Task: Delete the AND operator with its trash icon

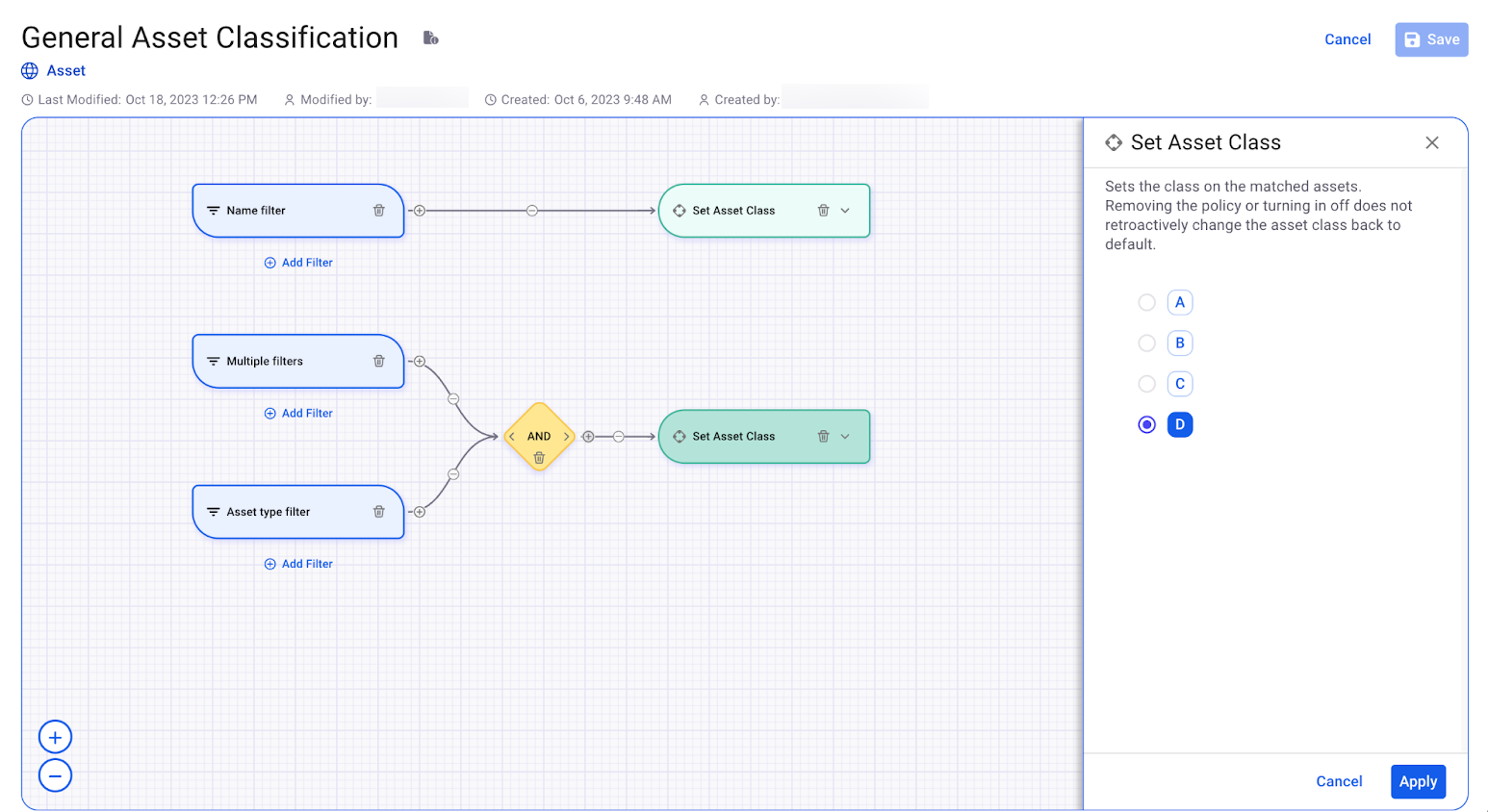Action: (x=538, y=460)
